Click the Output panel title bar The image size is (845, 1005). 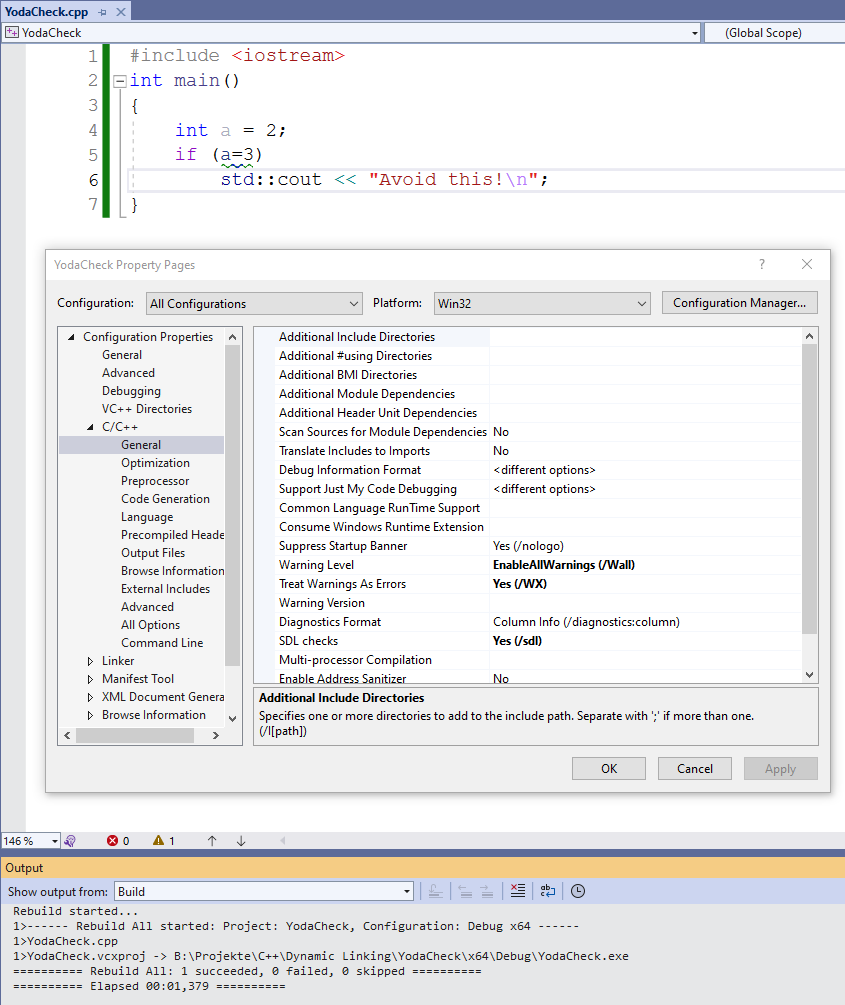[x=422, y=868]
